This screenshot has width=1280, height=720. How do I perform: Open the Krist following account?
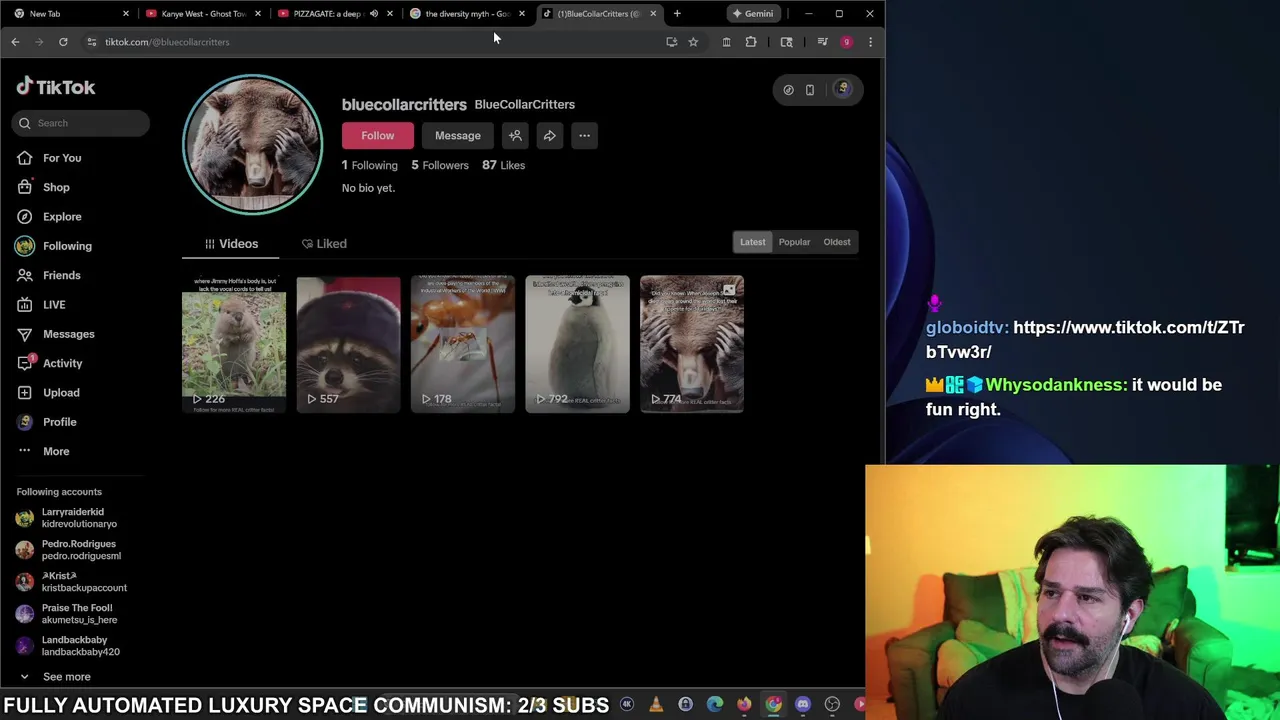coord(70,582)
